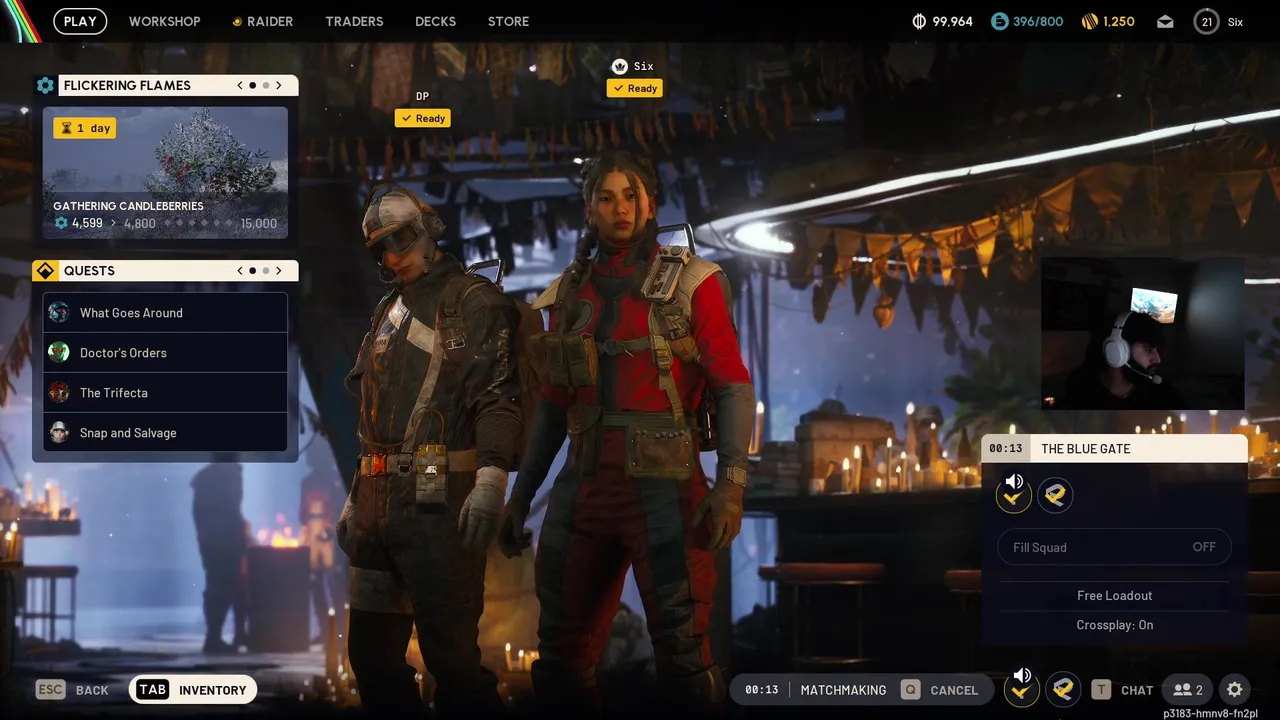Open the INVENTORY button
This screenshot has width=1280, height=720.
coord(193,690)
